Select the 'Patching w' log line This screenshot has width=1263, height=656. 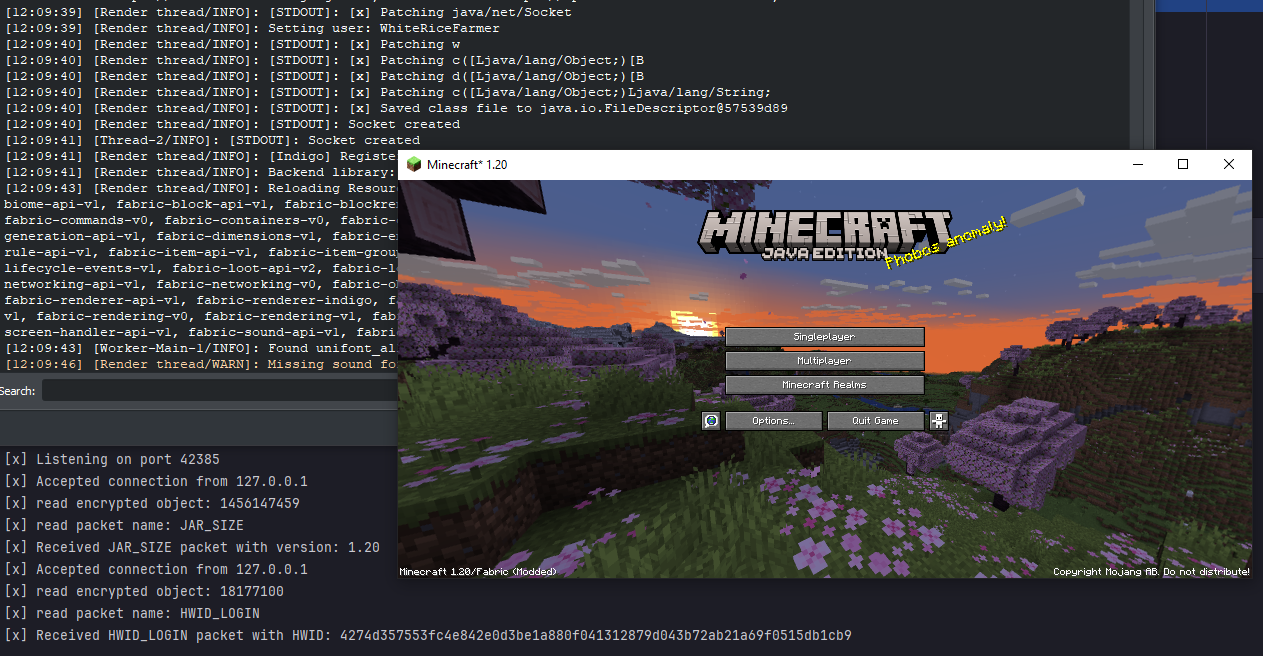click(x=232, y=44)
